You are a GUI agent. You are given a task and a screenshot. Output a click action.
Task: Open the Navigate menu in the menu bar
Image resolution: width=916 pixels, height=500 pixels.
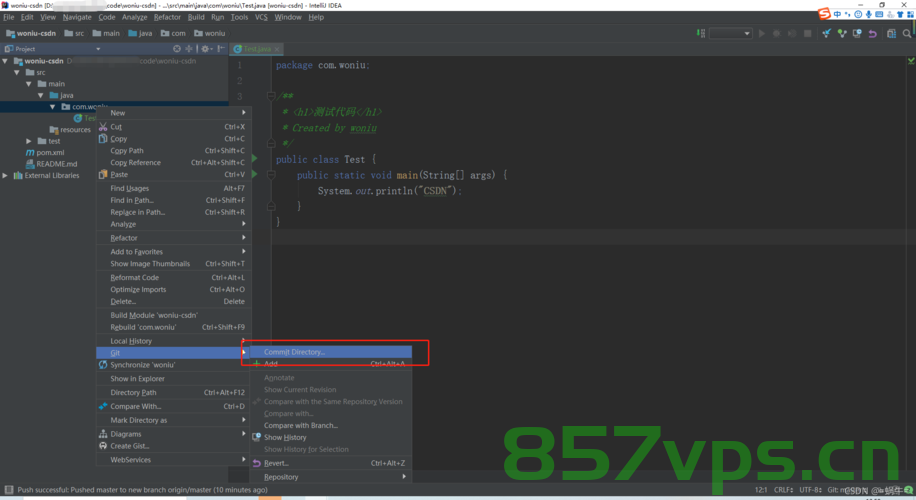click(77, 17)
